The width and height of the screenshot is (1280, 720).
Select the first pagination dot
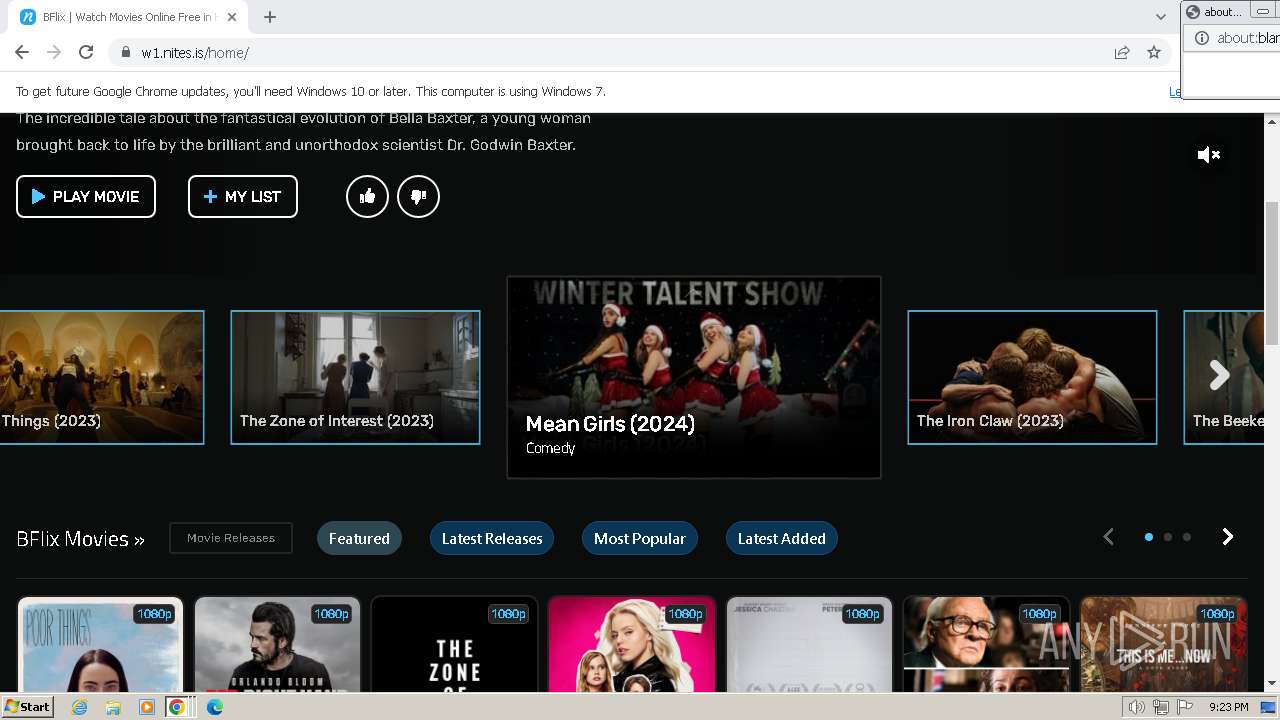coord(1149,537)
